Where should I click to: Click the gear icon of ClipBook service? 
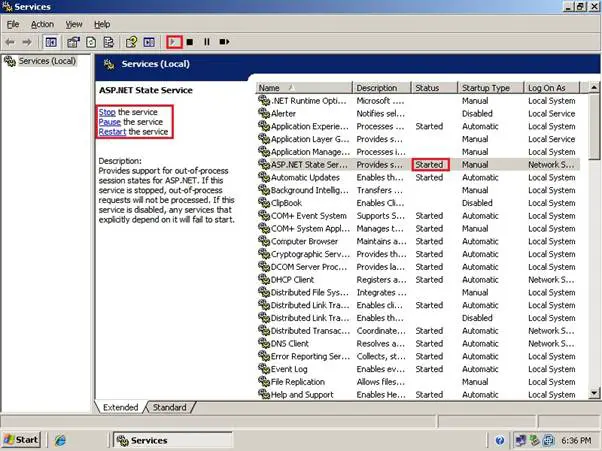[264, 203]
